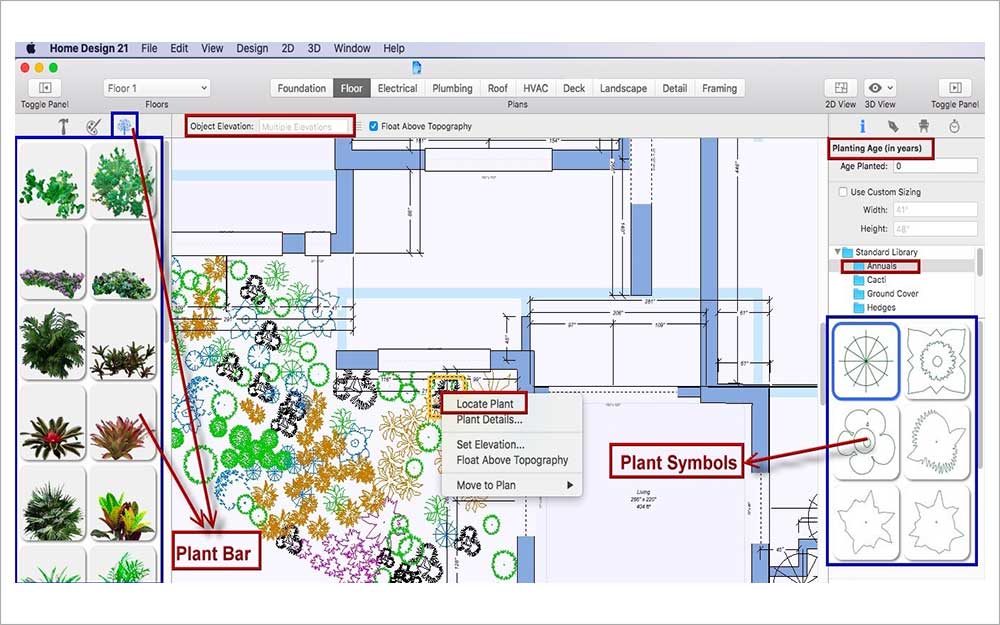1000x625 pixels.
Task: Open the Apple menu
Action: tap(31, 48)
